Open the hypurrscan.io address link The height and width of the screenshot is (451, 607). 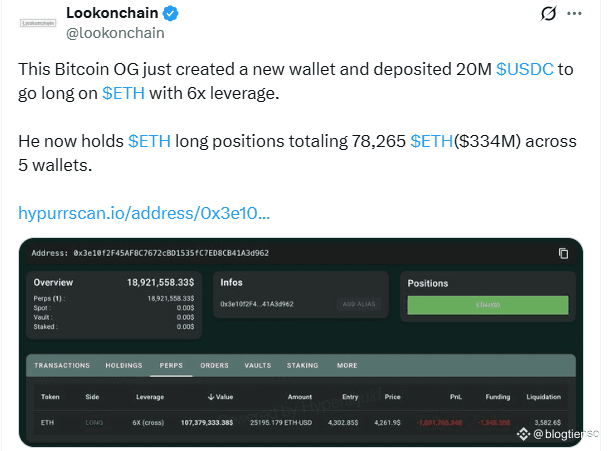144,213
